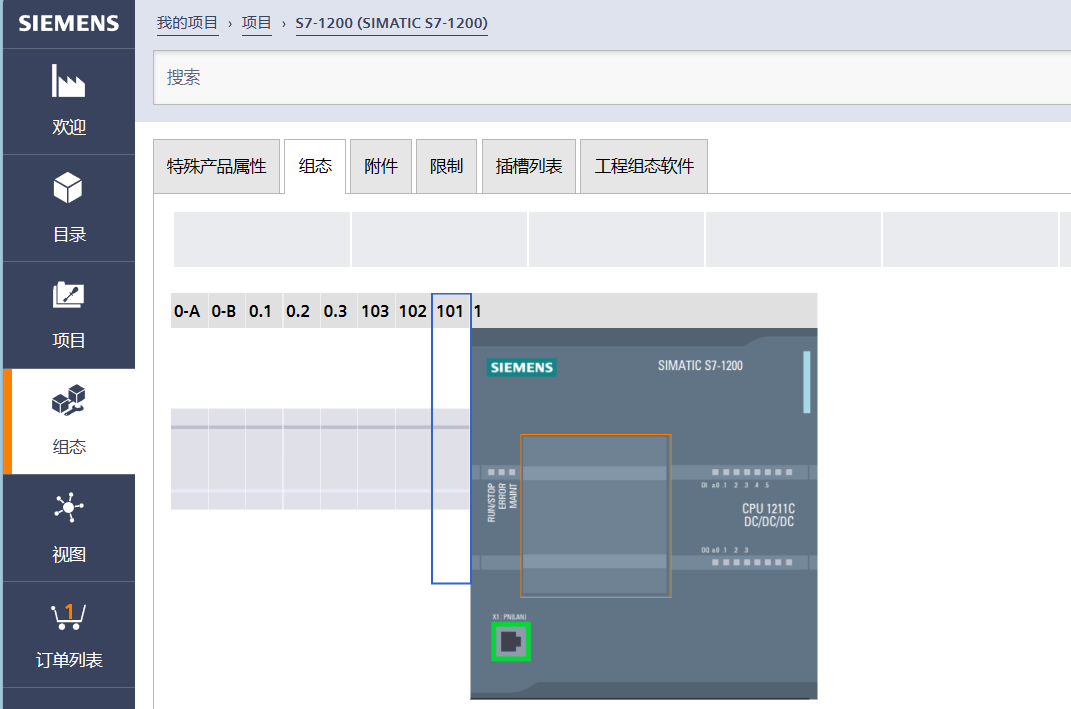Click the 我的项目 breadcrumb link
The height and width of the screenshot is (709, 1071).
click(x=187, y=22)
